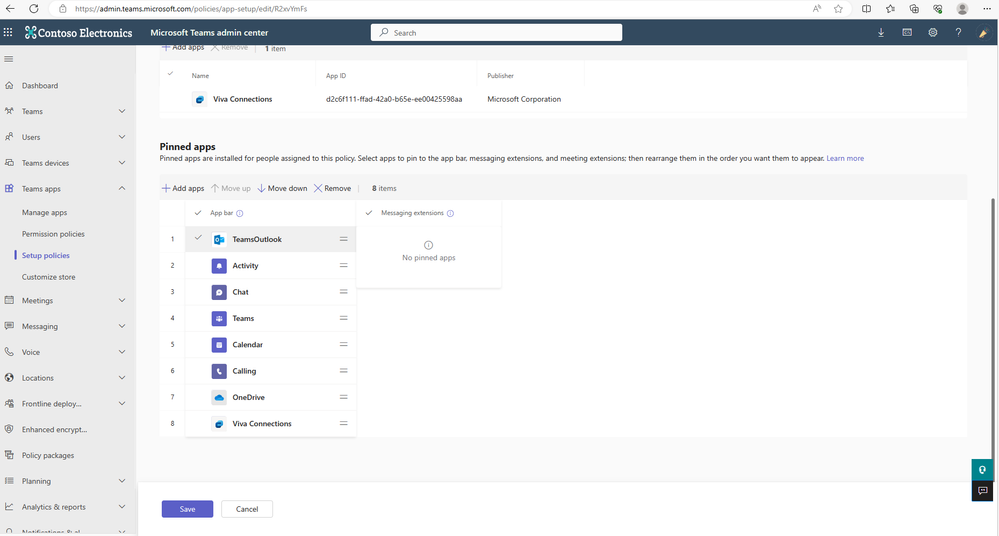Add this page to favorites star
The image size is (999, 536).
pos(838,9)
